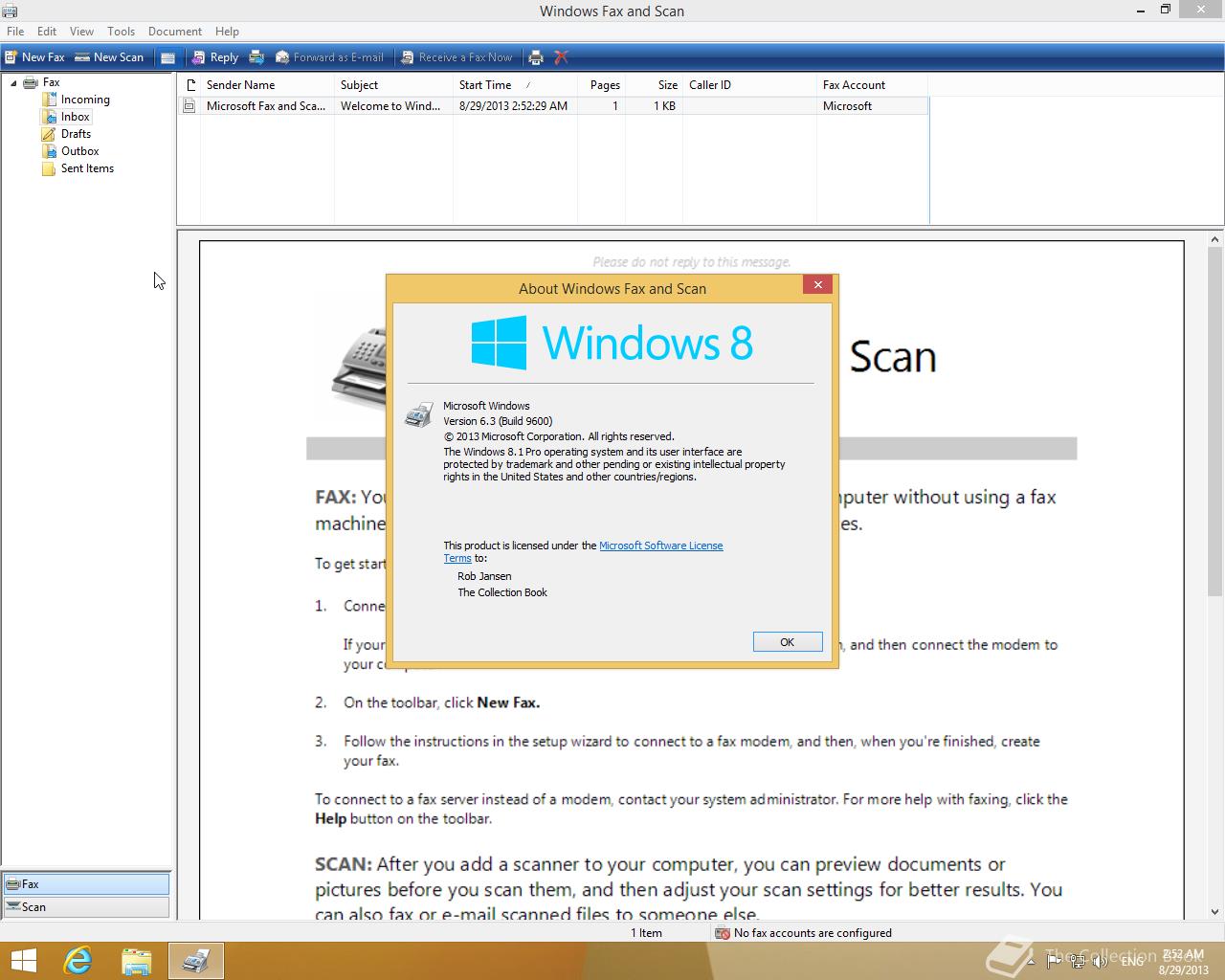This screenshot has height=980, width=1225.
Task: Select the Microsoft Fax and Scan message row
Action: pos(553,106)
